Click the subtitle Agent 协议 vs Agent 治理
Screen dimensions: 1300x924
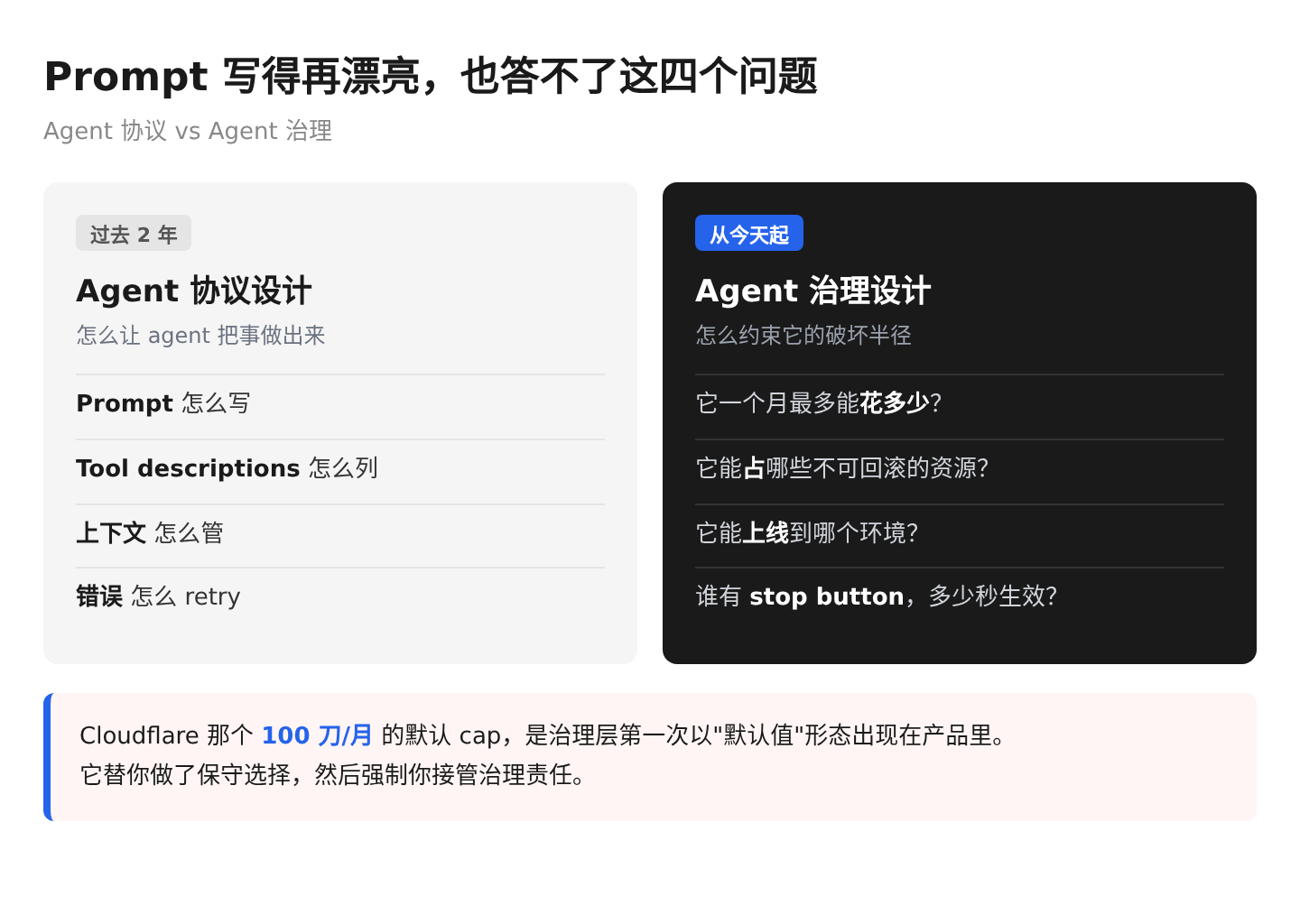pos(188,131)
